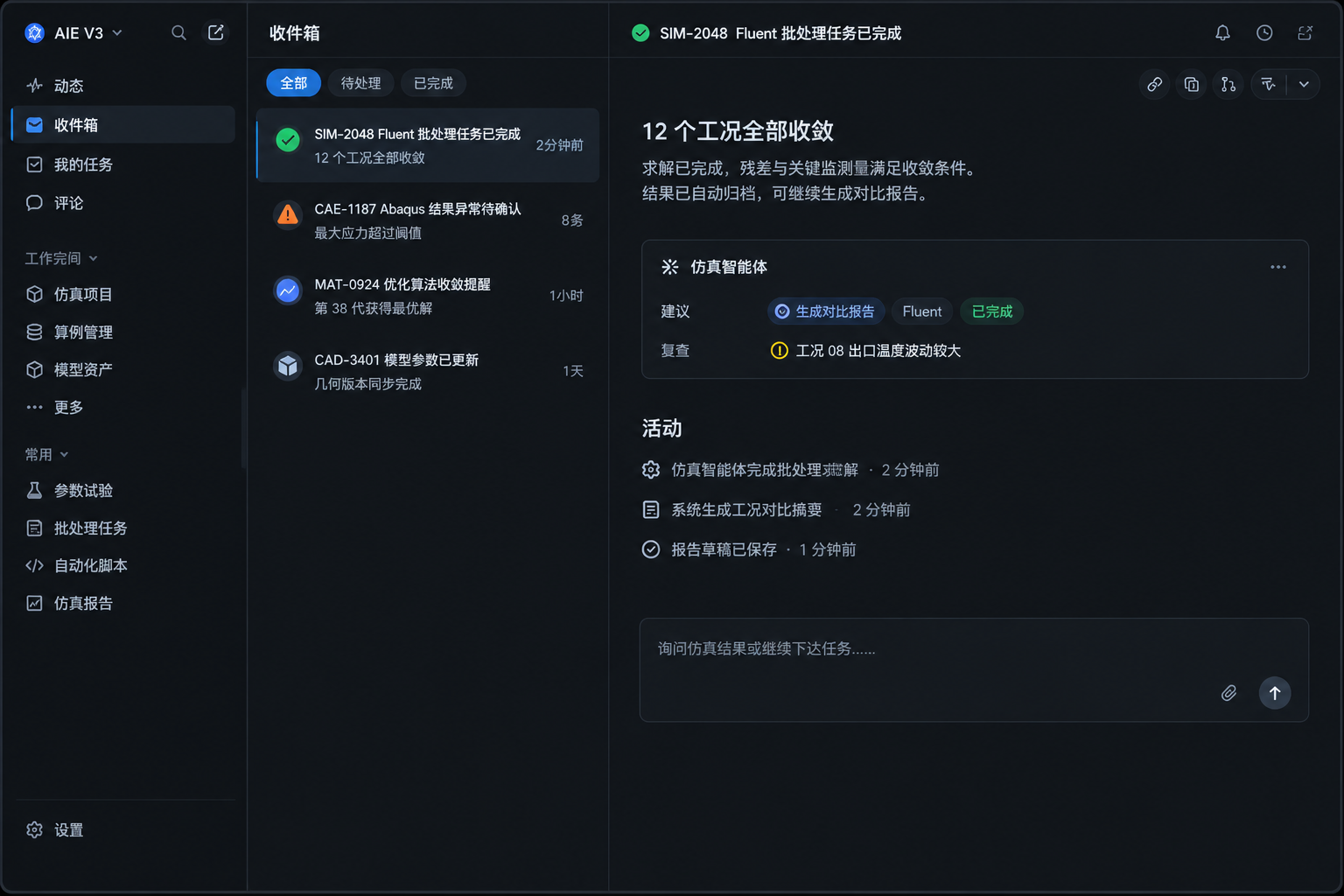Click the 生成对比报告 suggestion button
The height and width of the screenshot is (896, 1344).
[x=826, y=311]
